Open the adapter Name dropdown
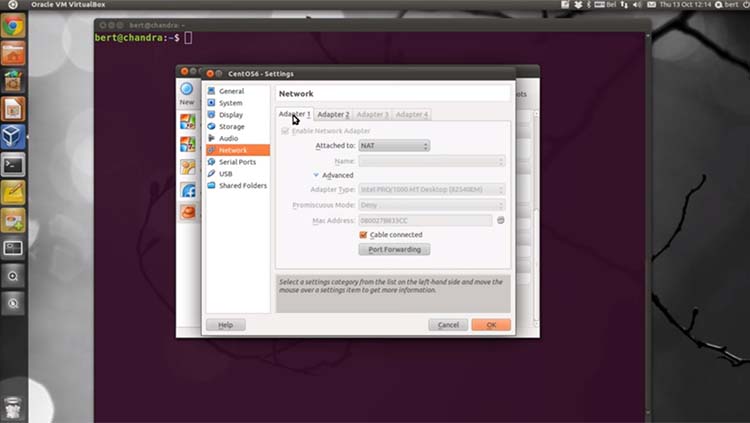750x423 pixels. click(431, 161)
